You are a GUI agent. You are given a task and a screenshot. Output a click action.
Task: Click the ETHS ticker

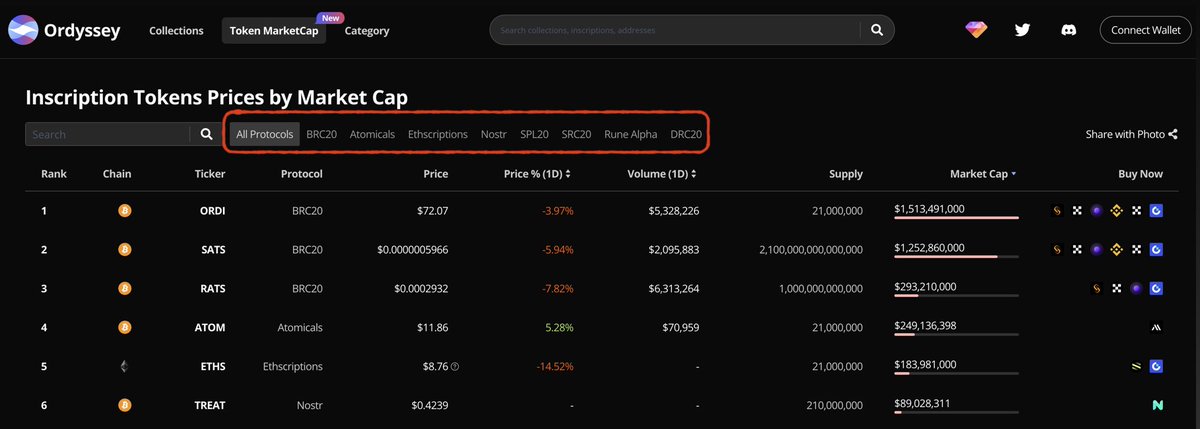coord(213,366)
